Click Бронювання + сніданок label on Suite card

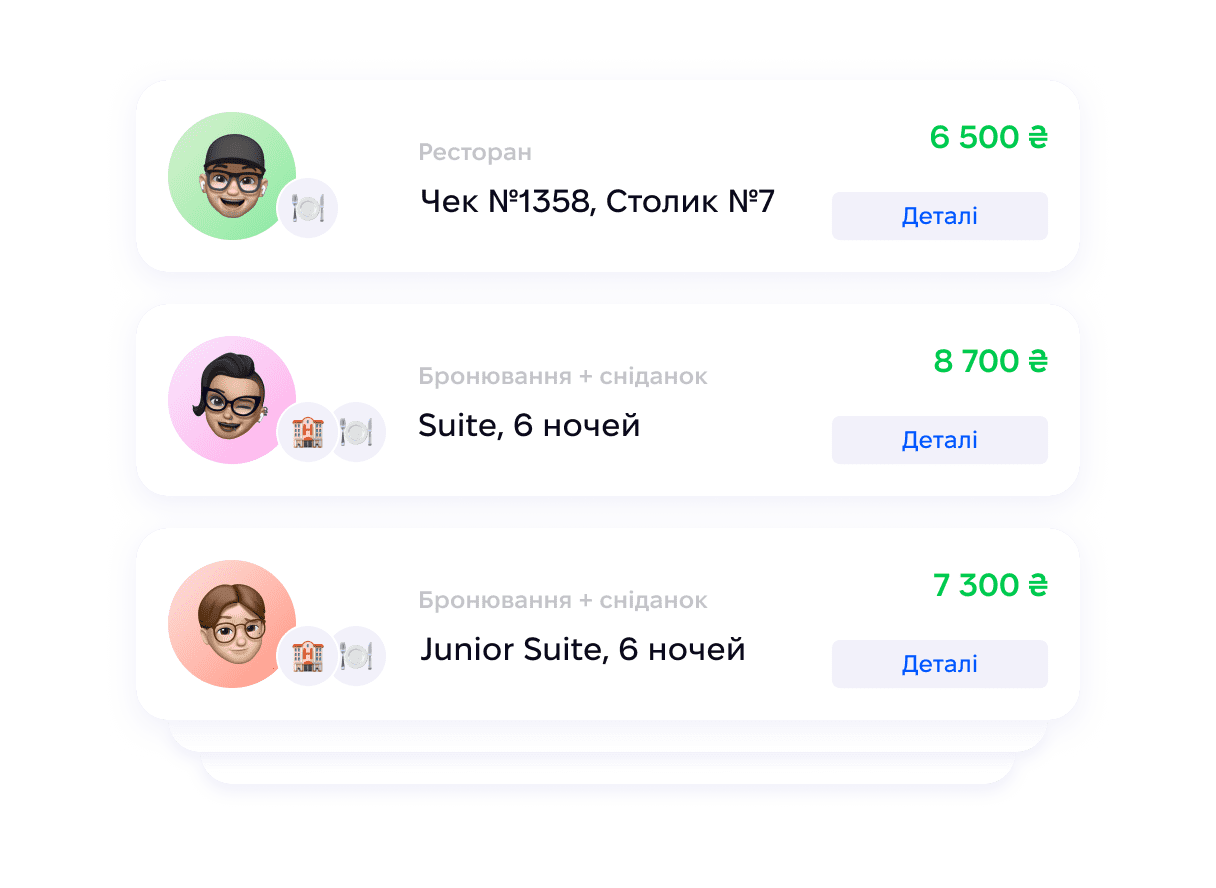(563, 377)
